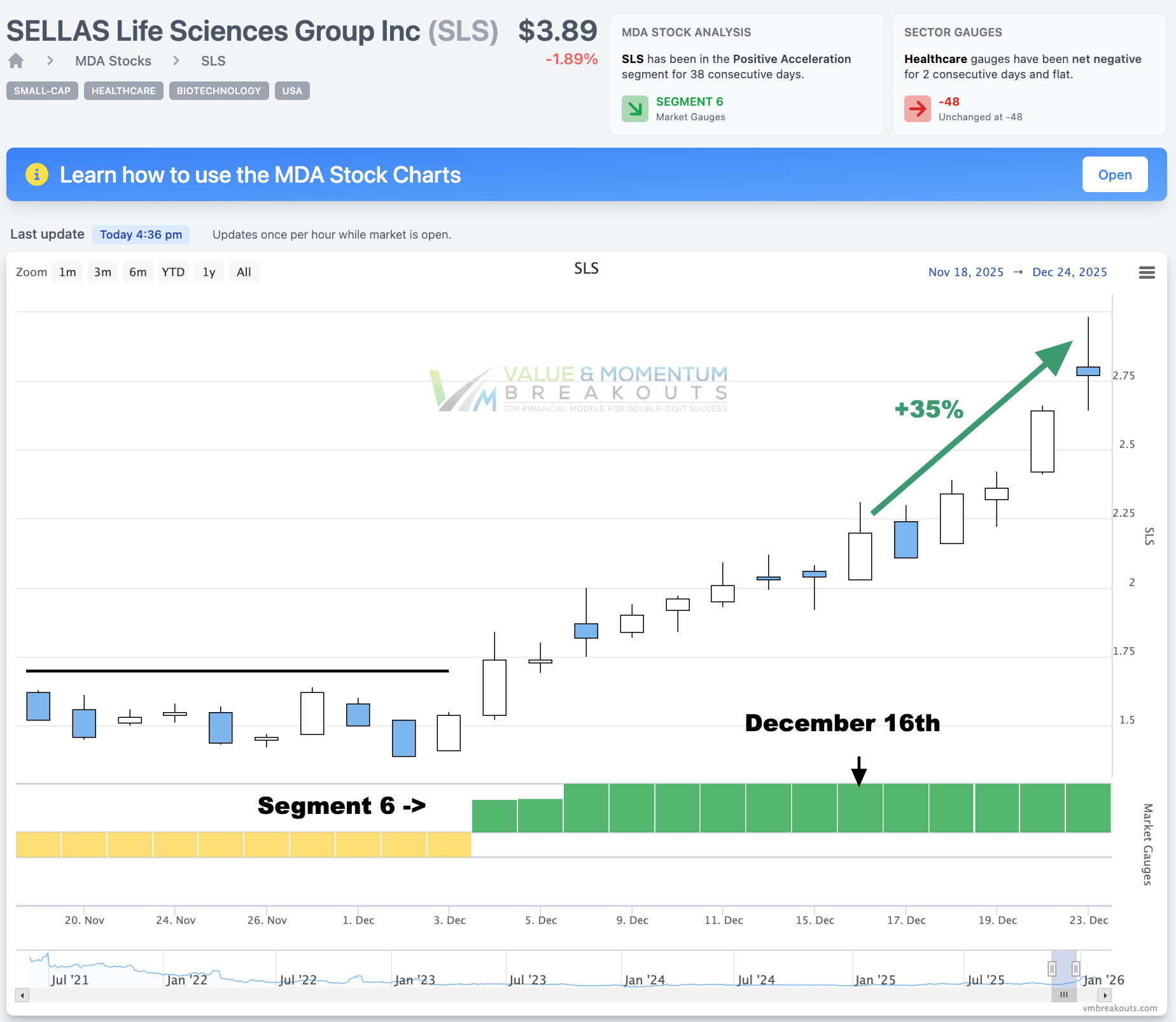Click the vmbreakouts.com link
This screenshot has width=1176, height=1022.
(x=1120, y=1008)
